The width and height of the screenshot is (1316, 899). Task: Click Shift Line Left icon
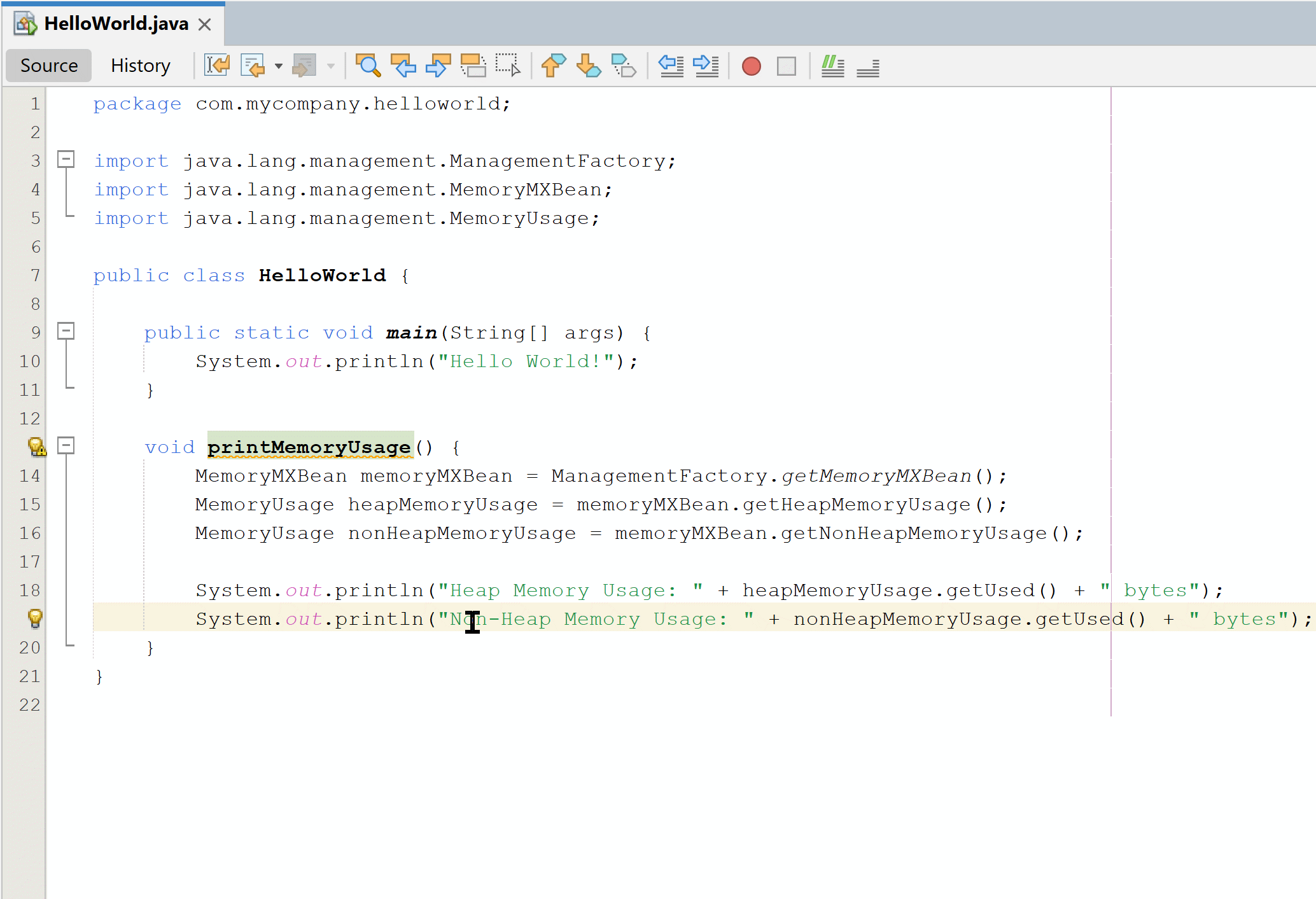(x=671, y=66)
